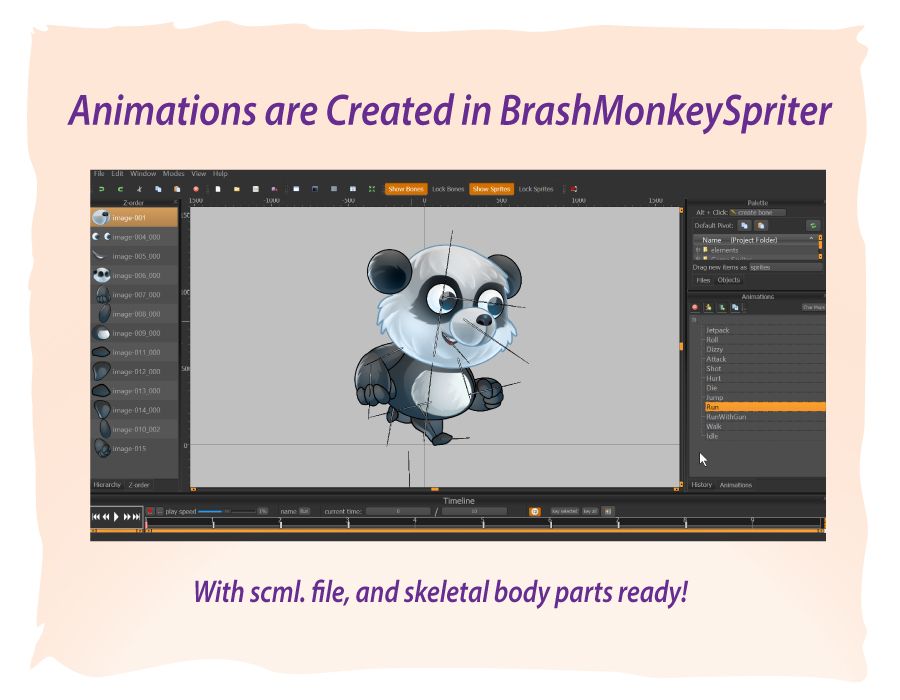Image resolution: width=900 pixels, height=700 pixels.
Task: Click the Char Maps button
Action: [x=813, y=308]
